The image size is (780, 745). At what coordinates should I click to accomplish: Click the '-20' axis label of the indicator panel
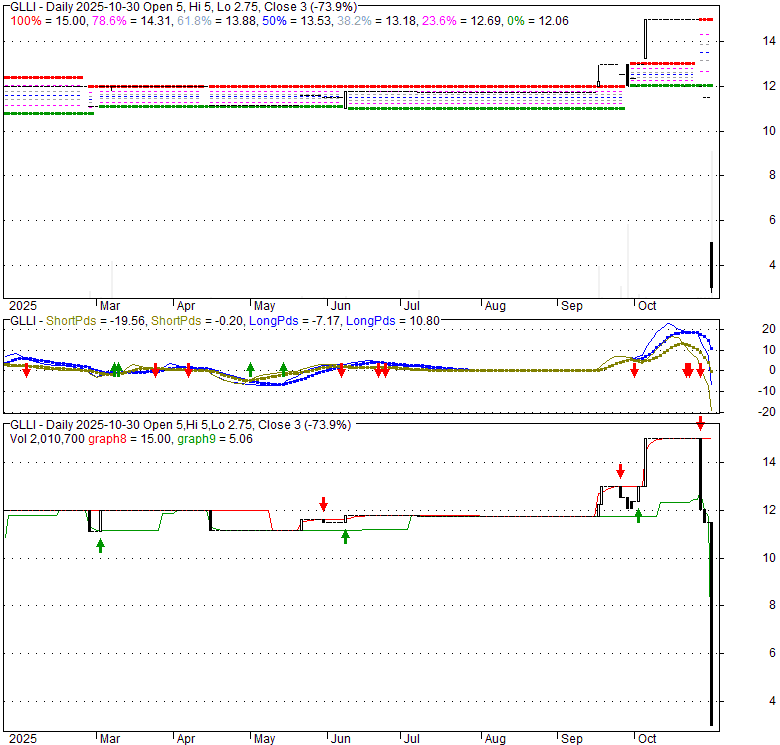pos(767,411)
